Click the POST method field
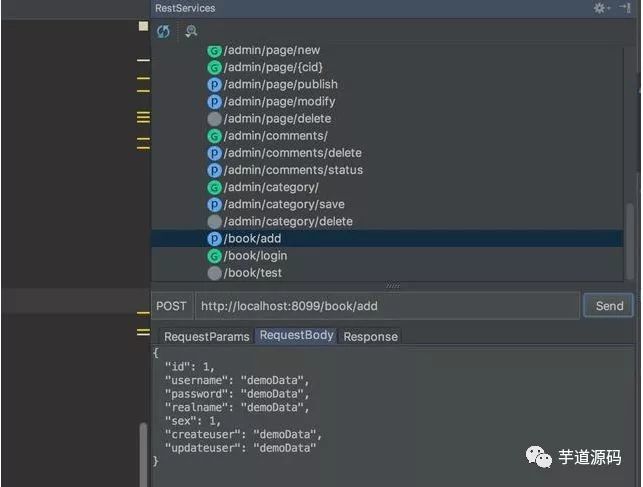The height and width of the screenshot is (487, 643). pyautogui.click(x=171, y=306)
